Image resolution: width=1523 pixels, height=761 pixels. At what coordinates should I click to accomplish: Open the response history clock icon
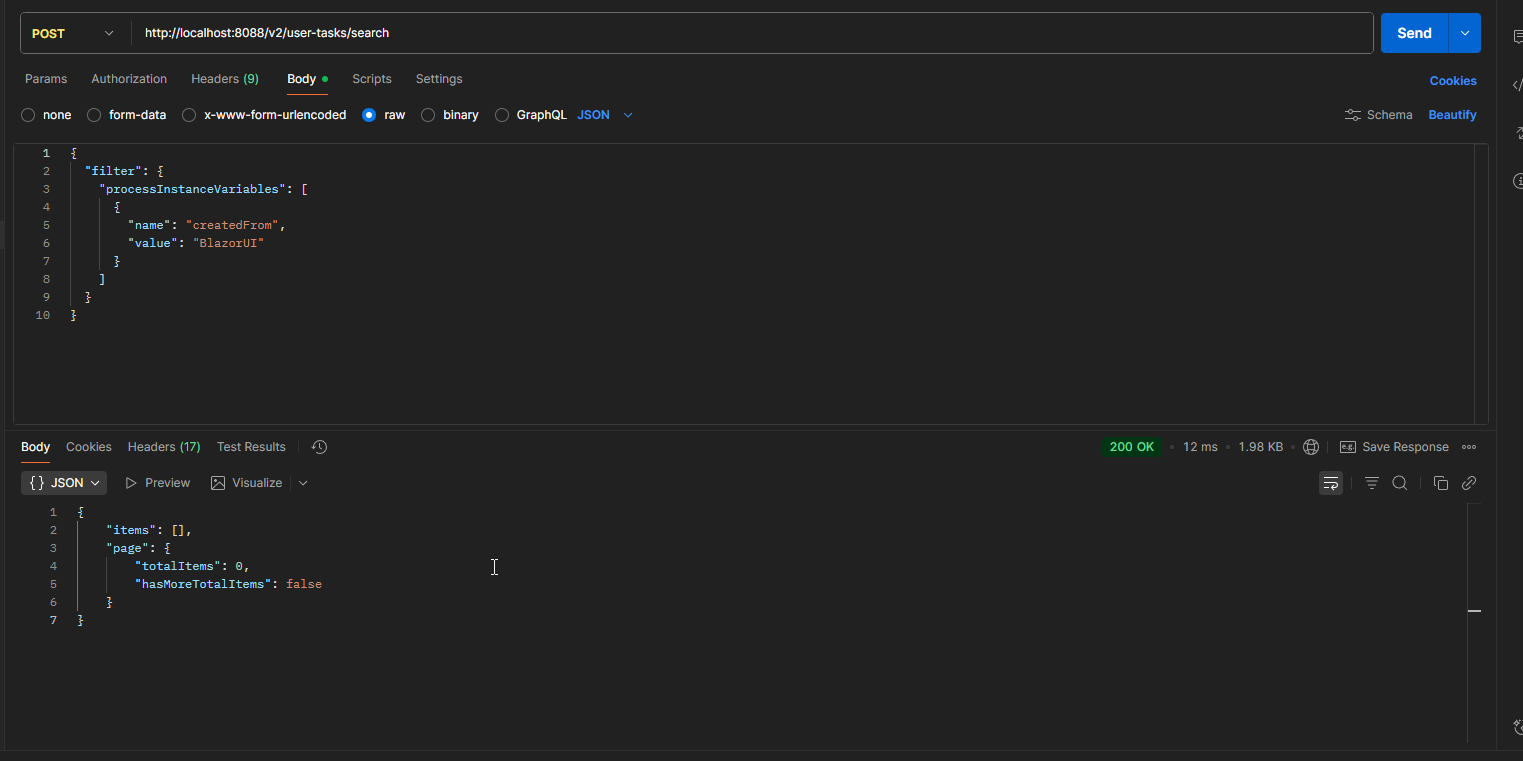click(319, 447)
